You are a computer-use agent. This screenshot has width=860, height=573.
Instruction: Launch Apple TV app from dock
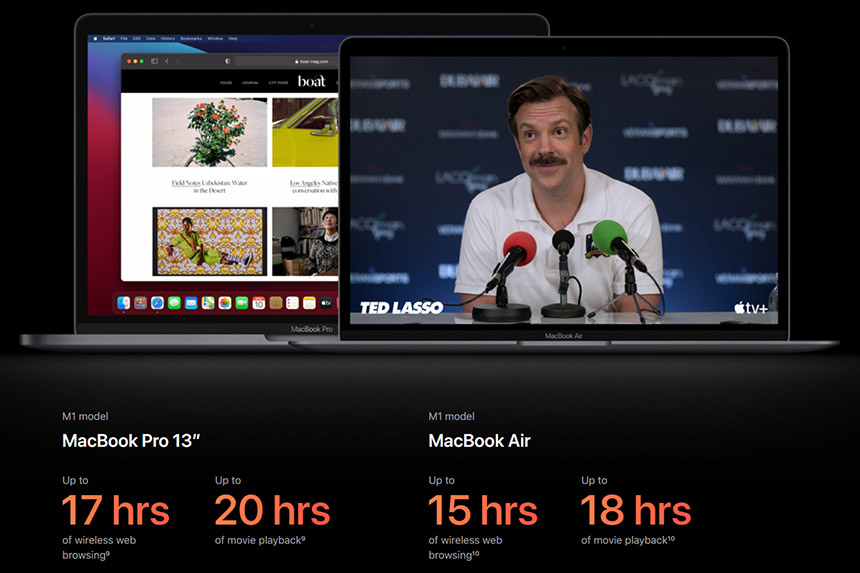coord(326,303)
